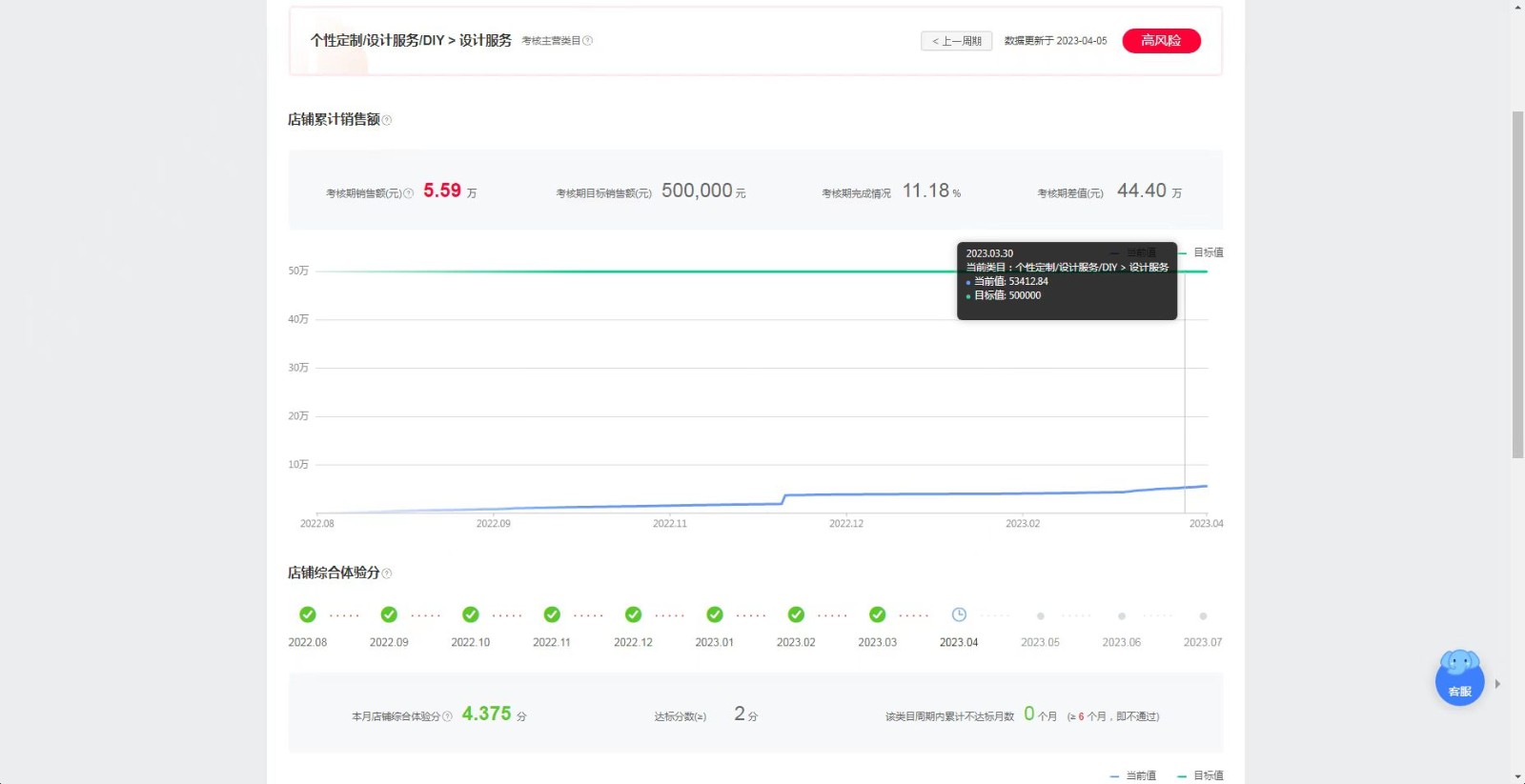Click the 4.375 分 experience score

click(x=494, y=714)
